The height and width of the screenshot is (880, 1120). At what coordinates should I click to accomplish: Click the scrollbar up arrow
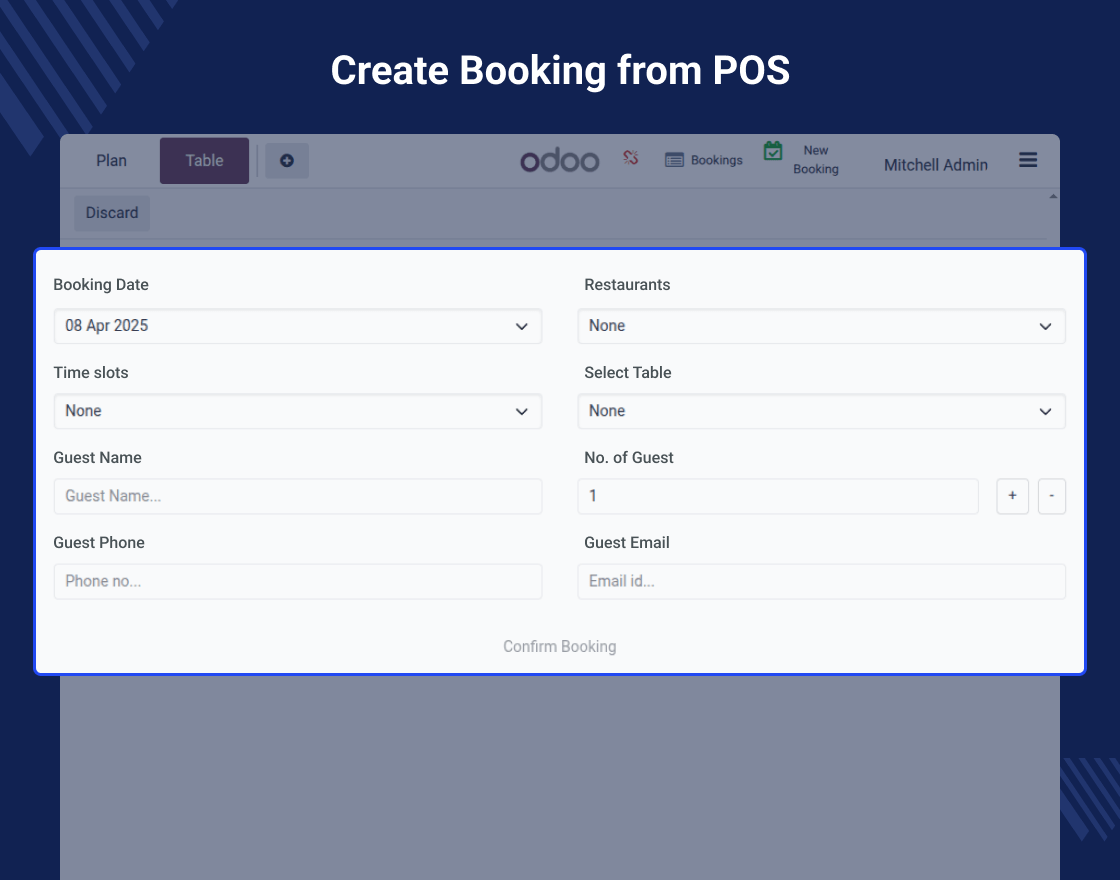1053,196
